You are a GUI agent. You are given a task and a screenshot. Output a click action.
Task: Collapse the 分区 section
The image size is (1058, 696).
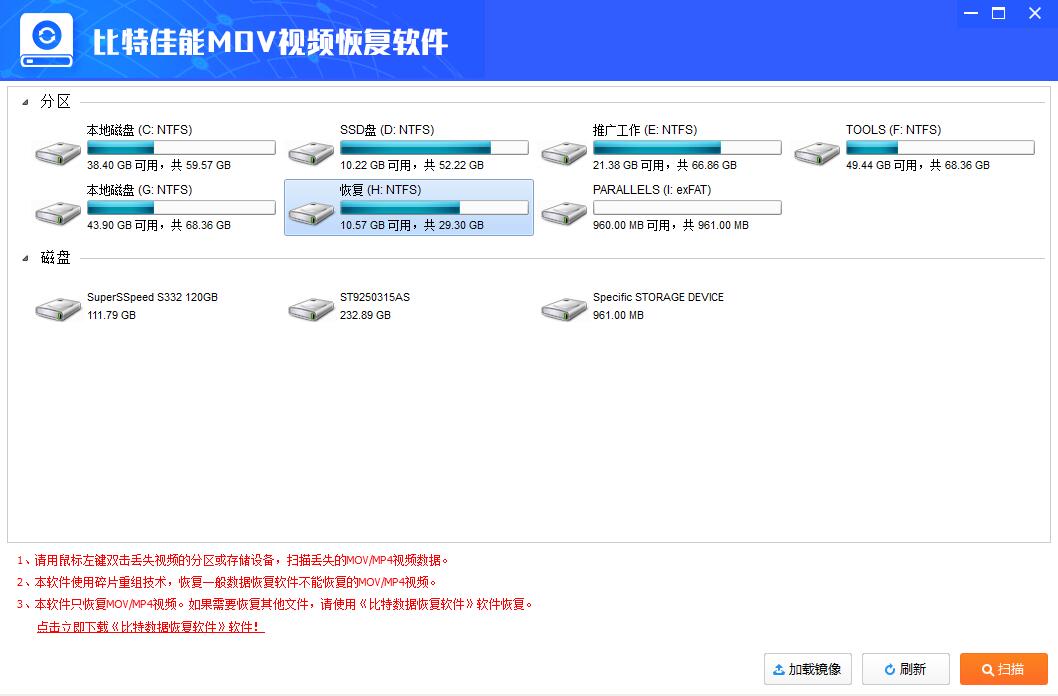[25, 103]
